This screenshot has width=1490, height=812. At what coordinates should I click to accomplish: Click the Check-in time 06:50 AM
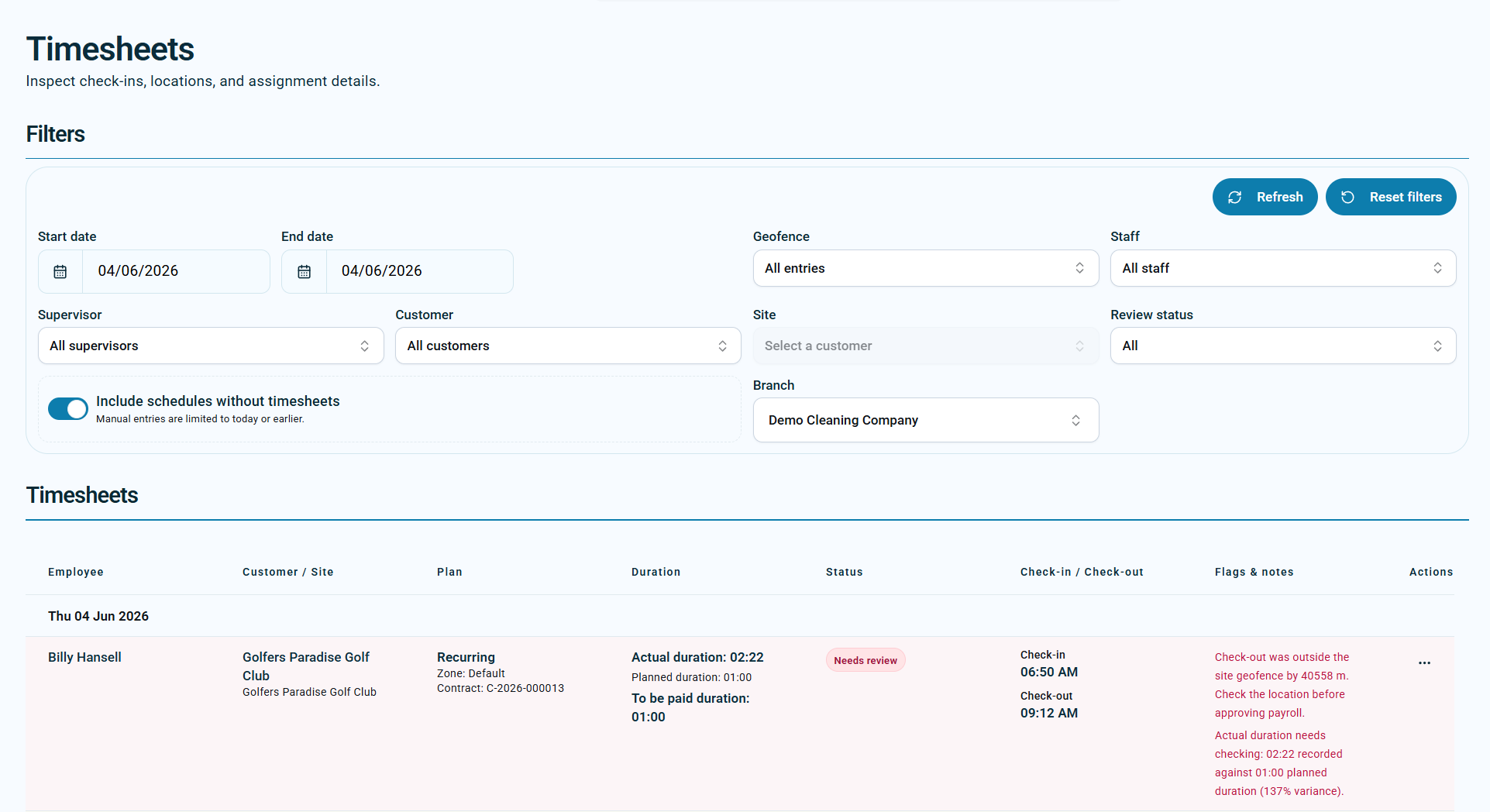(1049, 672)
